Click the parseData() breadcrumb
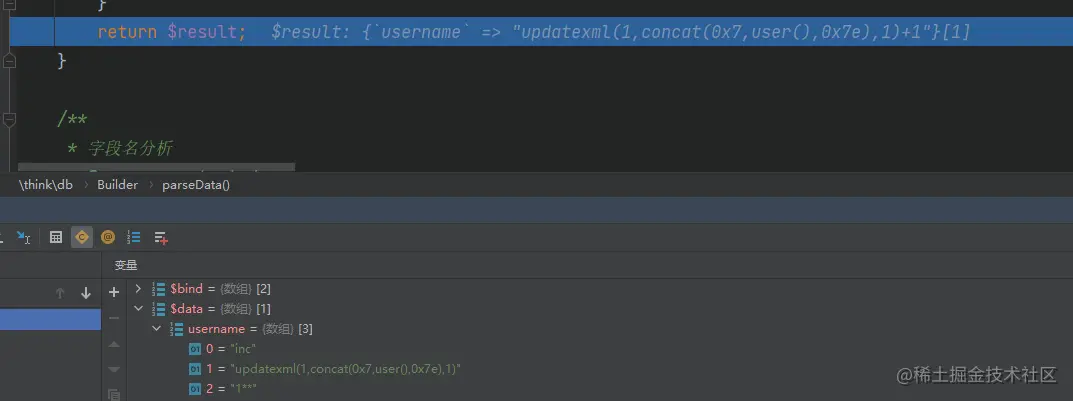This screenshot has height=401, width=1073. (x=196, y=185)
